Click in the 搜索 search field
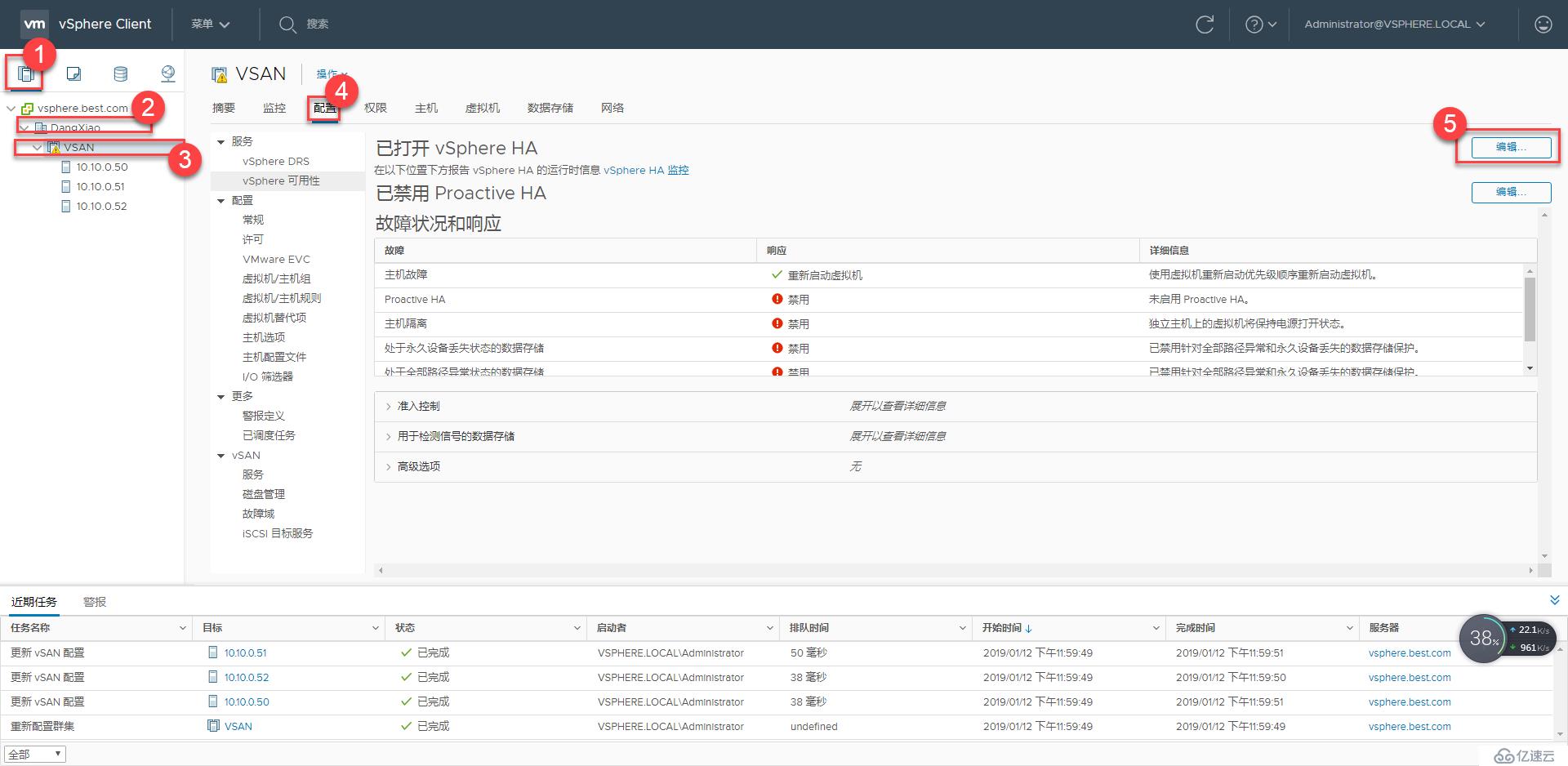The width and height of the screenshot is (1568, 766). click(318, 24)
